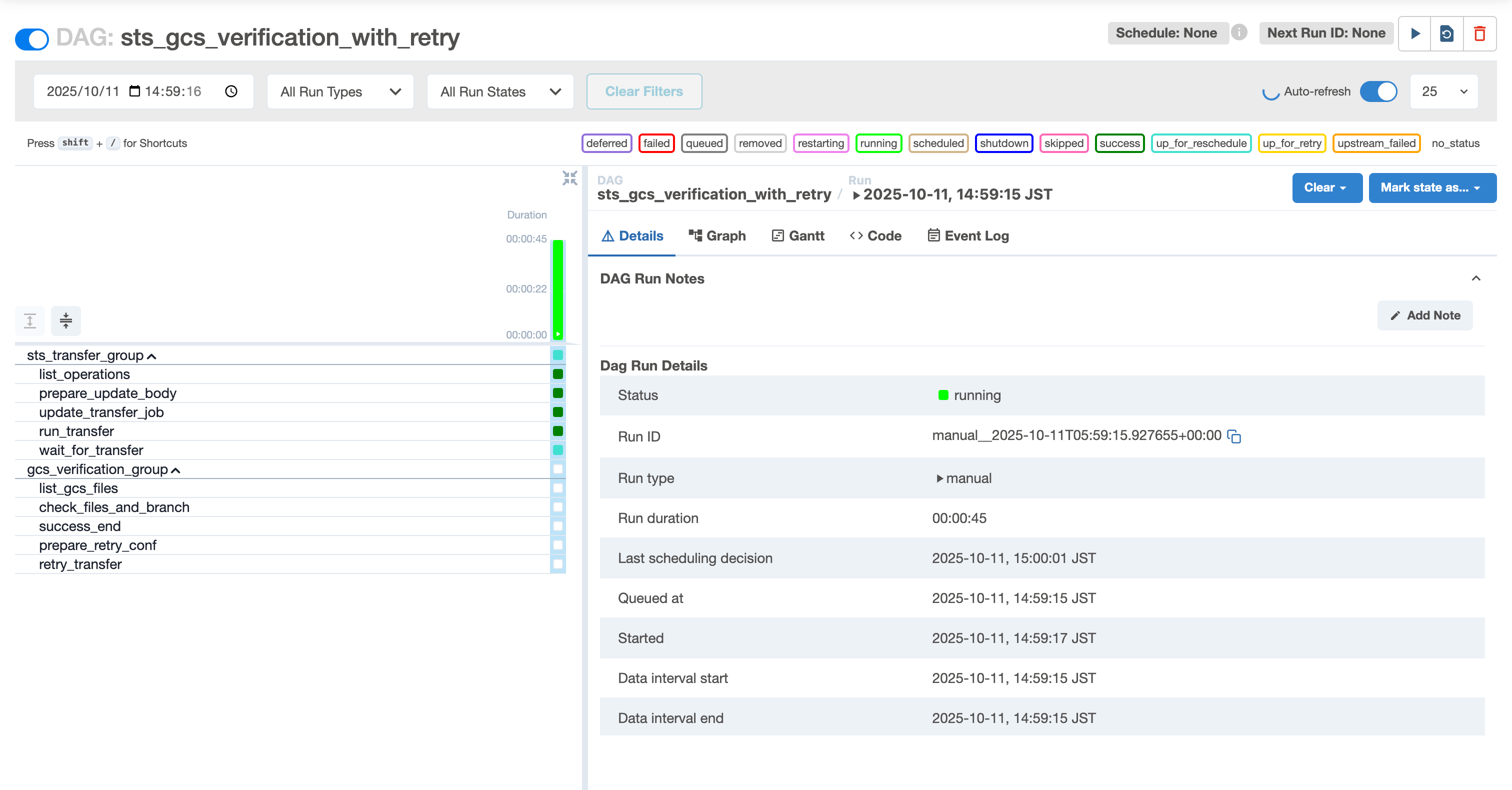Select the green run duration bar

[x=557, y=287]
